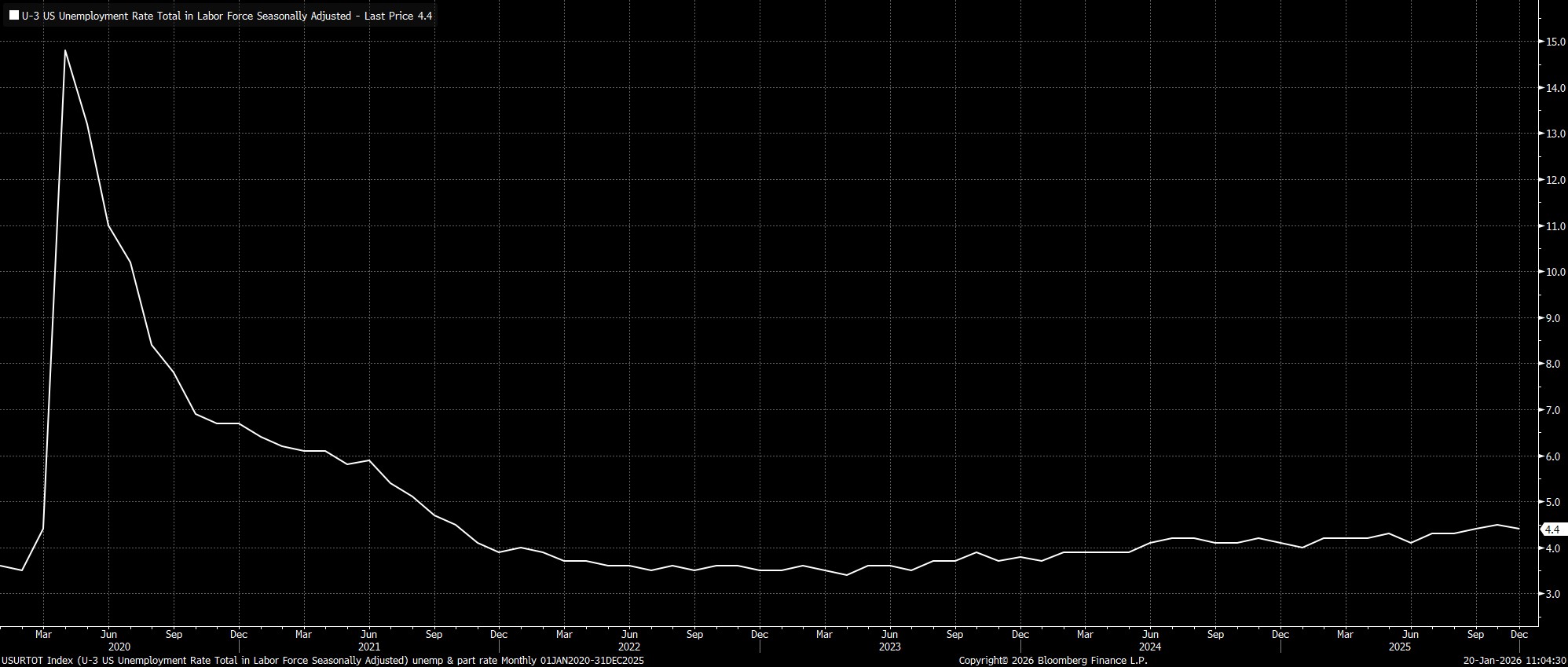Screen dimensions: 1568x667
Task: Click the 4.4 last price tag on axis
Action: (x=1552, y=530)
